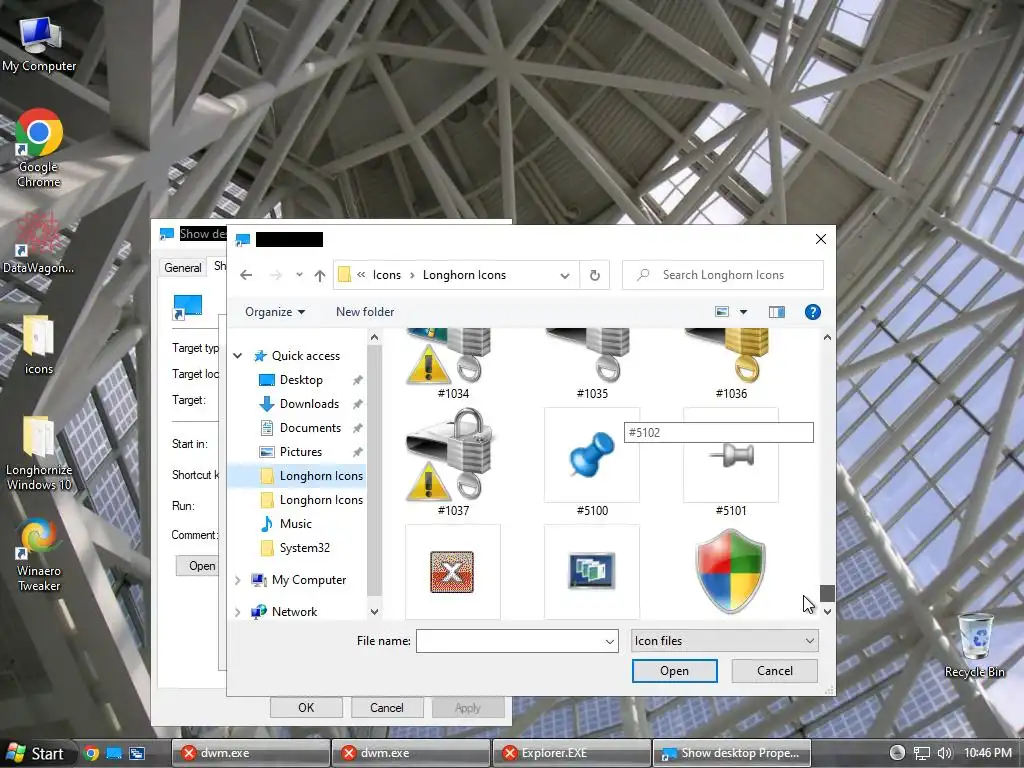Select the Windows security shield icon
Viewport: 1024px width, 768px height.
coord(731,571)
